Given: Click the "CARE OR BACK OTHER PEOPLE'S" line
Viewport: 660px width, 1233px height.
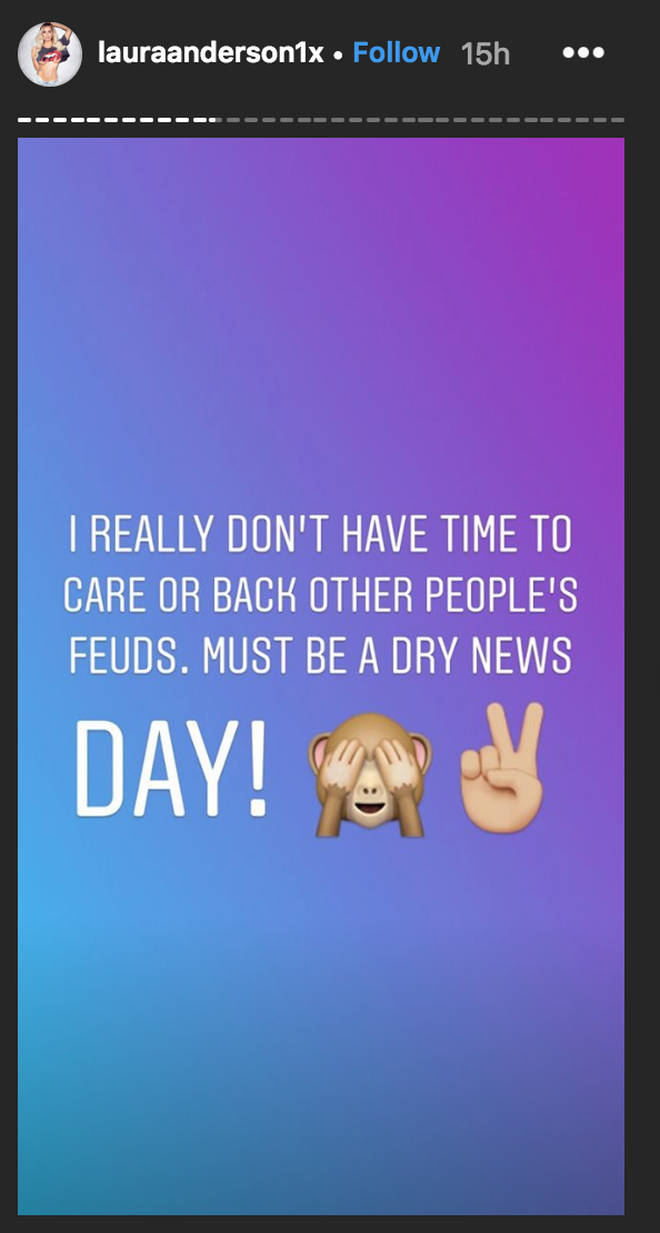Looking at the screenshot, I should [320, 596].
